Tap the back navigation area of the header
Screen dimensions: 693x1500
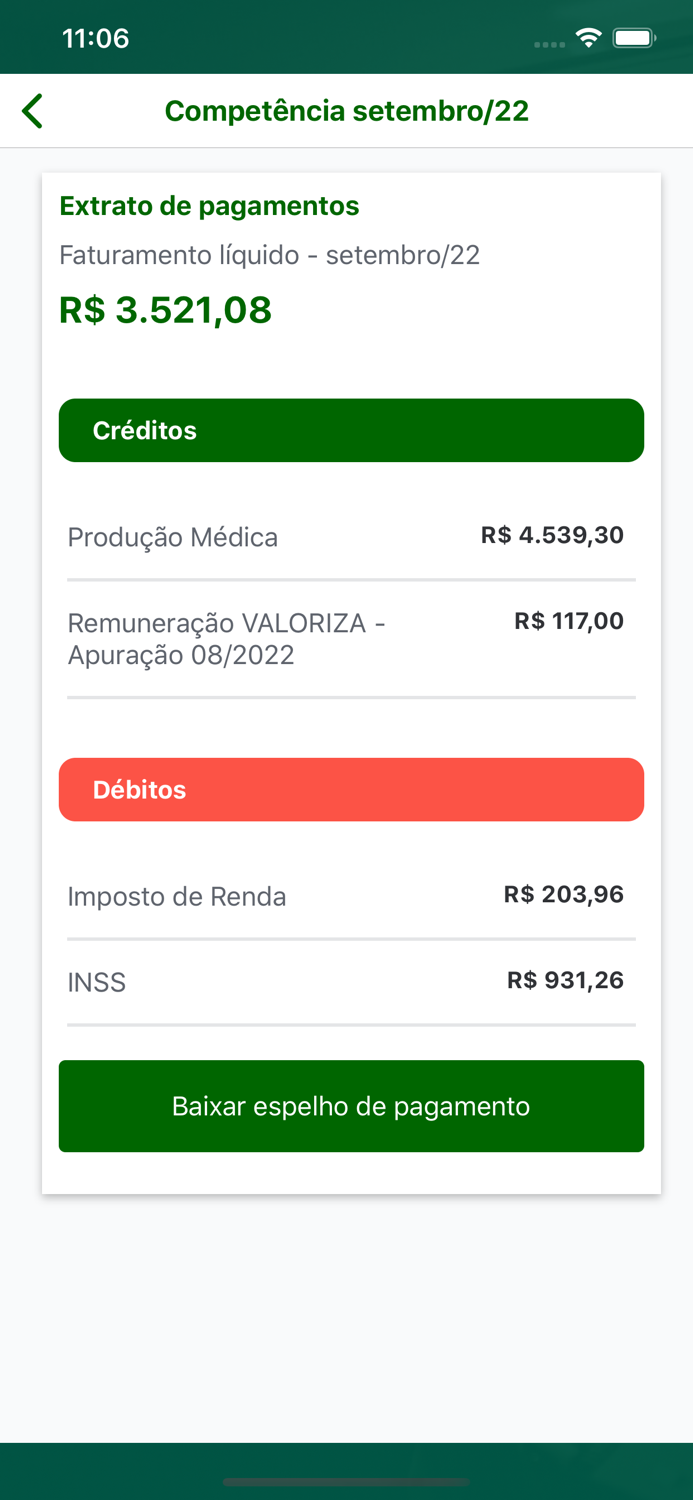point(31,110)
